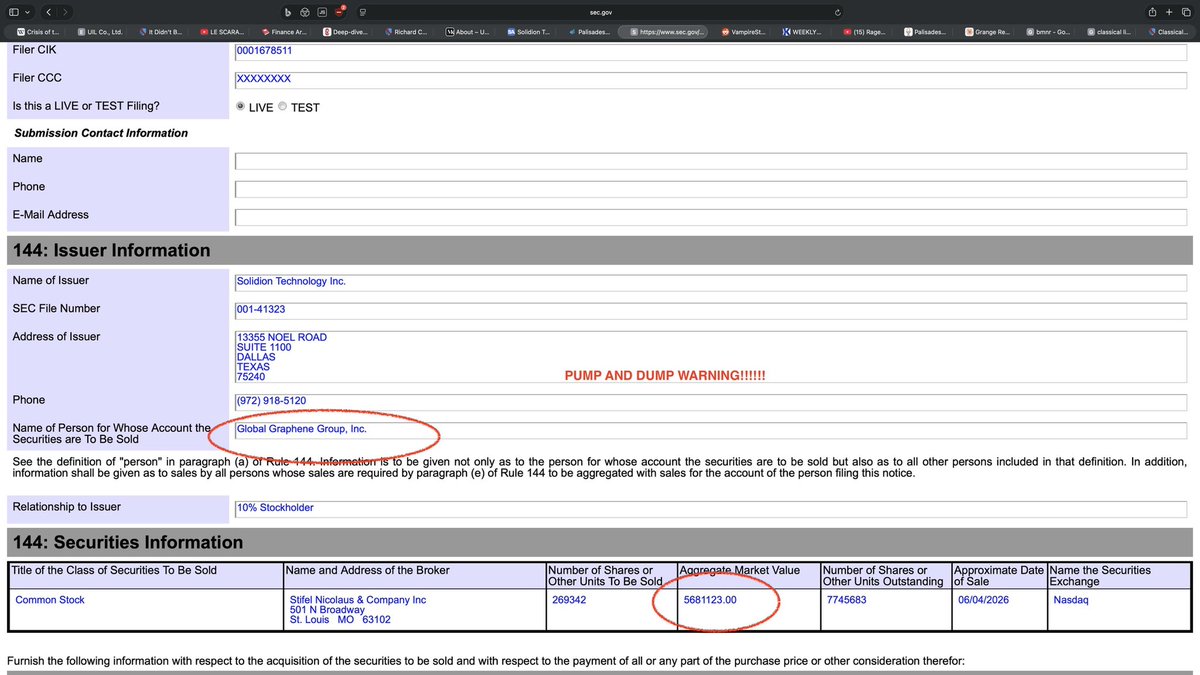Image resolution: width=1200 pixels, height=675 pixels.
Task: Click SEC File Number field '001-41323'
Action: (711, 310)
